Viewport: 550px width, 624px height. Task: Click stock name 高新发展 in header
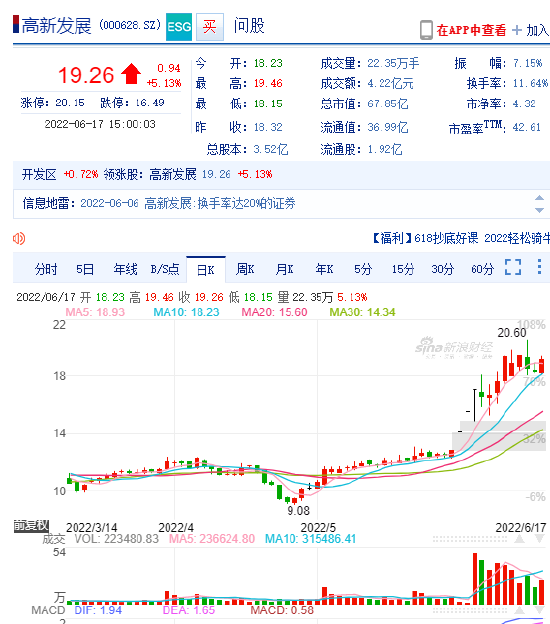[x=57, y=26]
